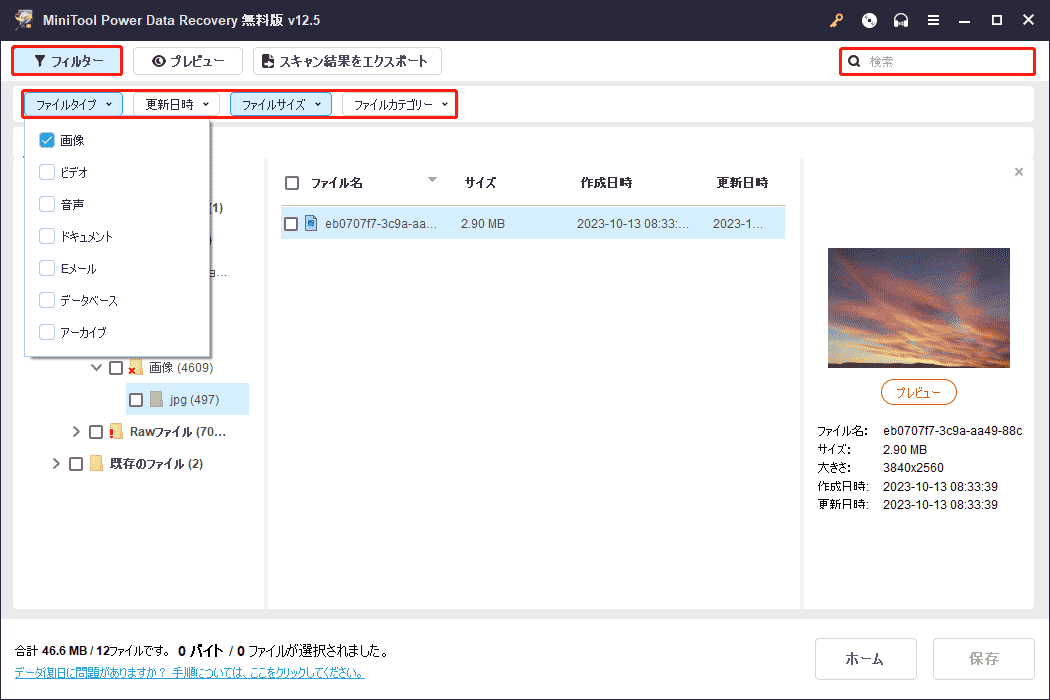The height and width of the screenshot is (700, 1050).
Task: Click the orange プレビュー button under thumbnail
Action: point(919,393)
